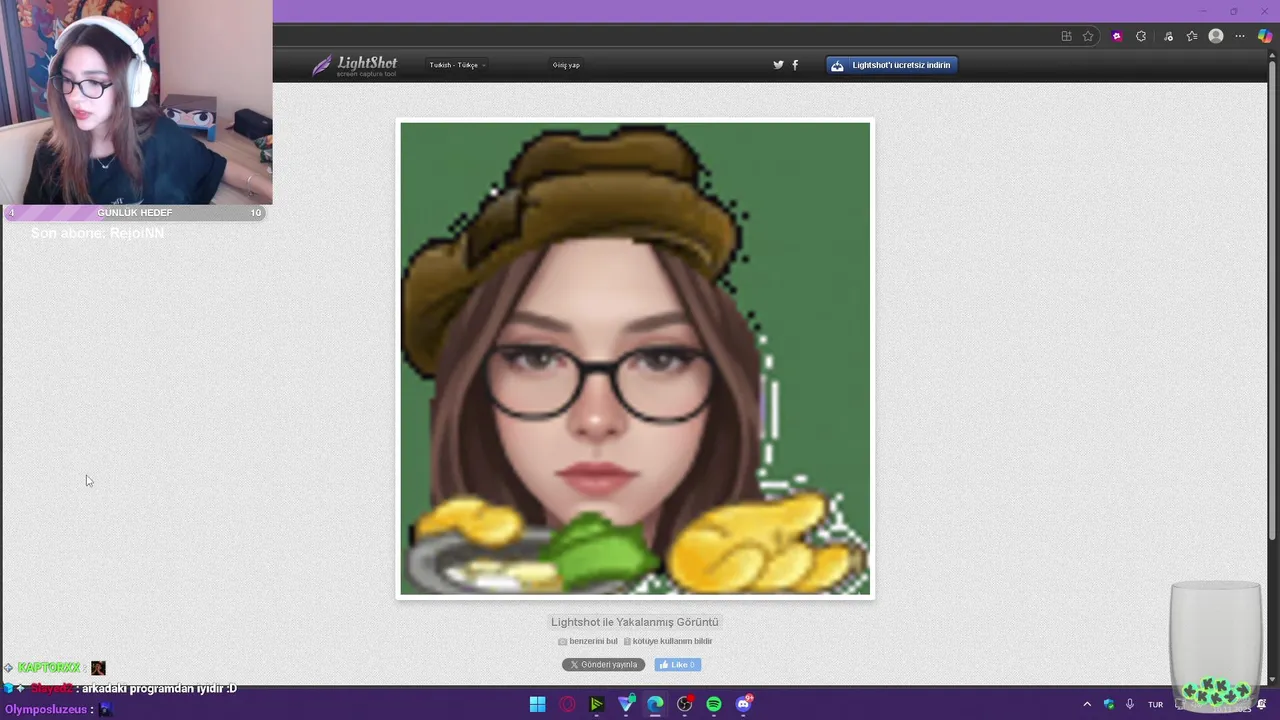
Task: Open Spotify from the taskbar
Action: tap(714, 704)
